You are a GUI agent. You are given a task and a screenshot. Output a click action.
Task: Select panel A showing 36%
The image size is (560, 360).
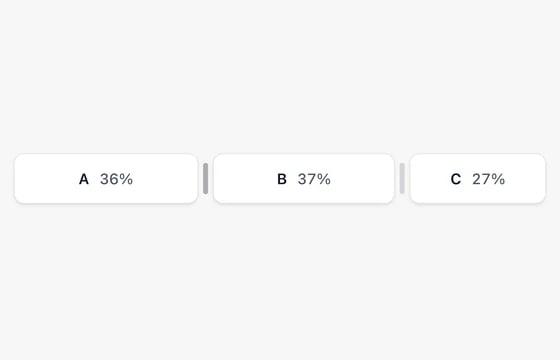tap(106, 179)
